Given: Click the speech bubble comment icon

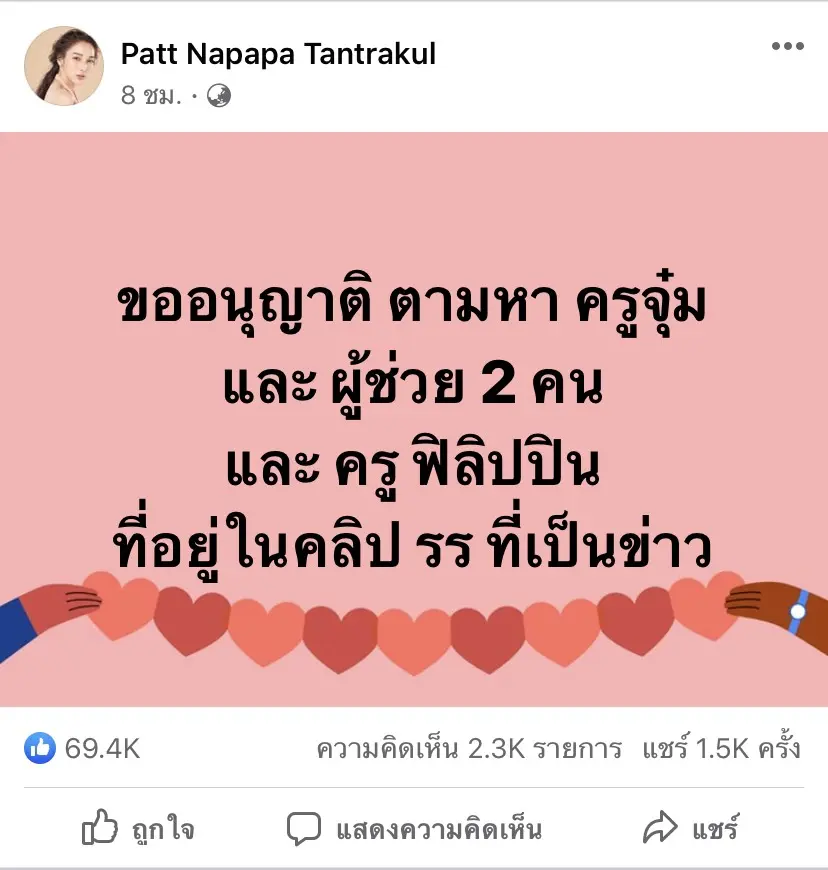Looking at the screenshot, I should pos(304,829).
